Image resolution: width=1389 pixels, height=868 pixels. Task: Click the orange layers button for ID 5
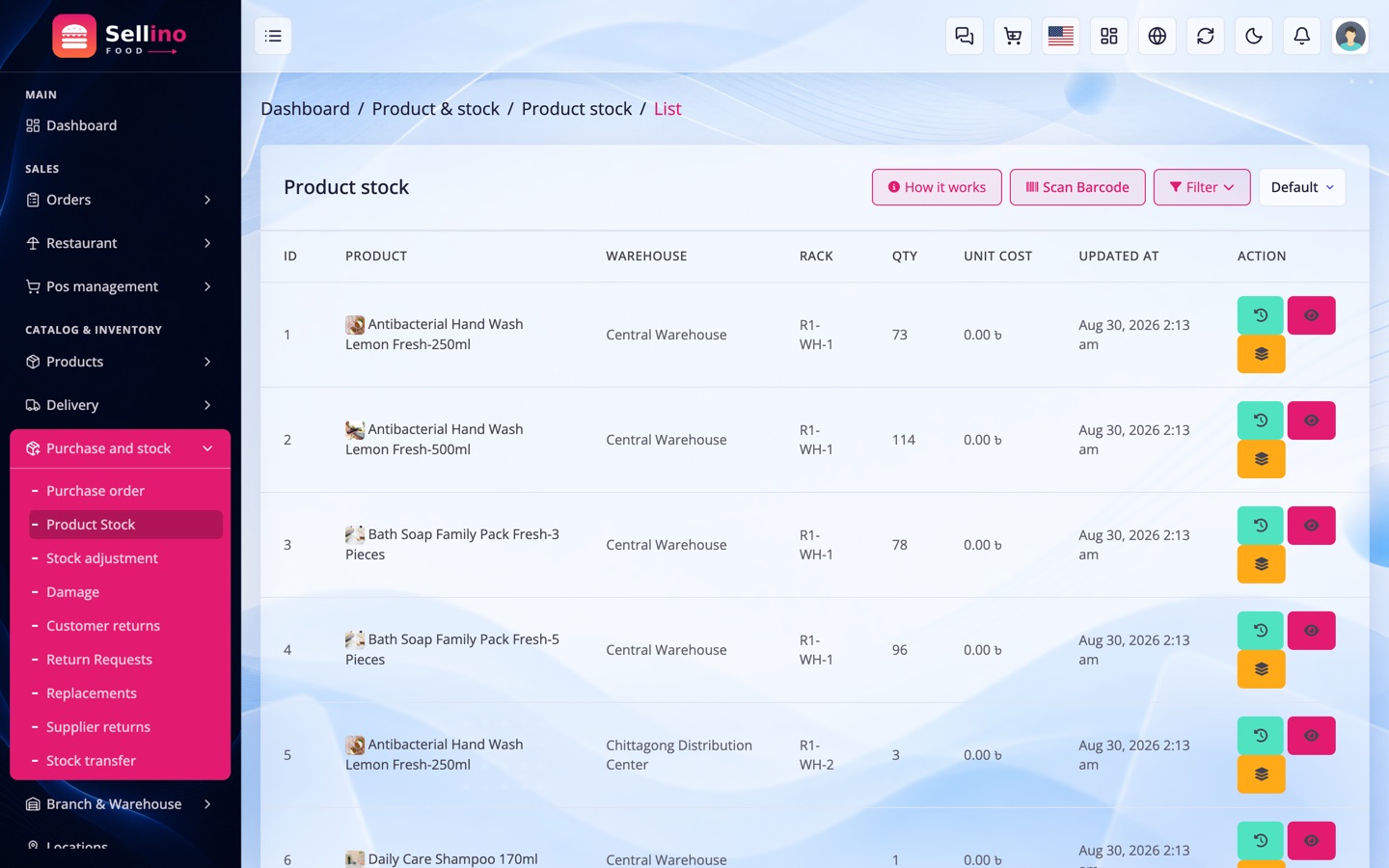coord(1261,774)
